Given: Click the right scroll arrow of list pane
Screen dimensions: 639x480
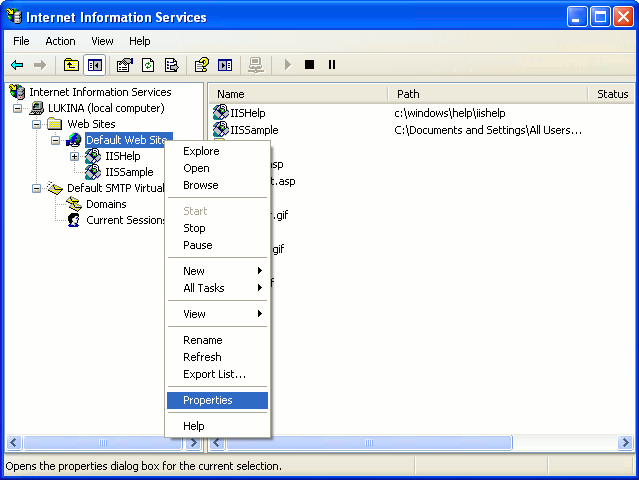Looking at the screenshot, I should [x=625, y=443].
